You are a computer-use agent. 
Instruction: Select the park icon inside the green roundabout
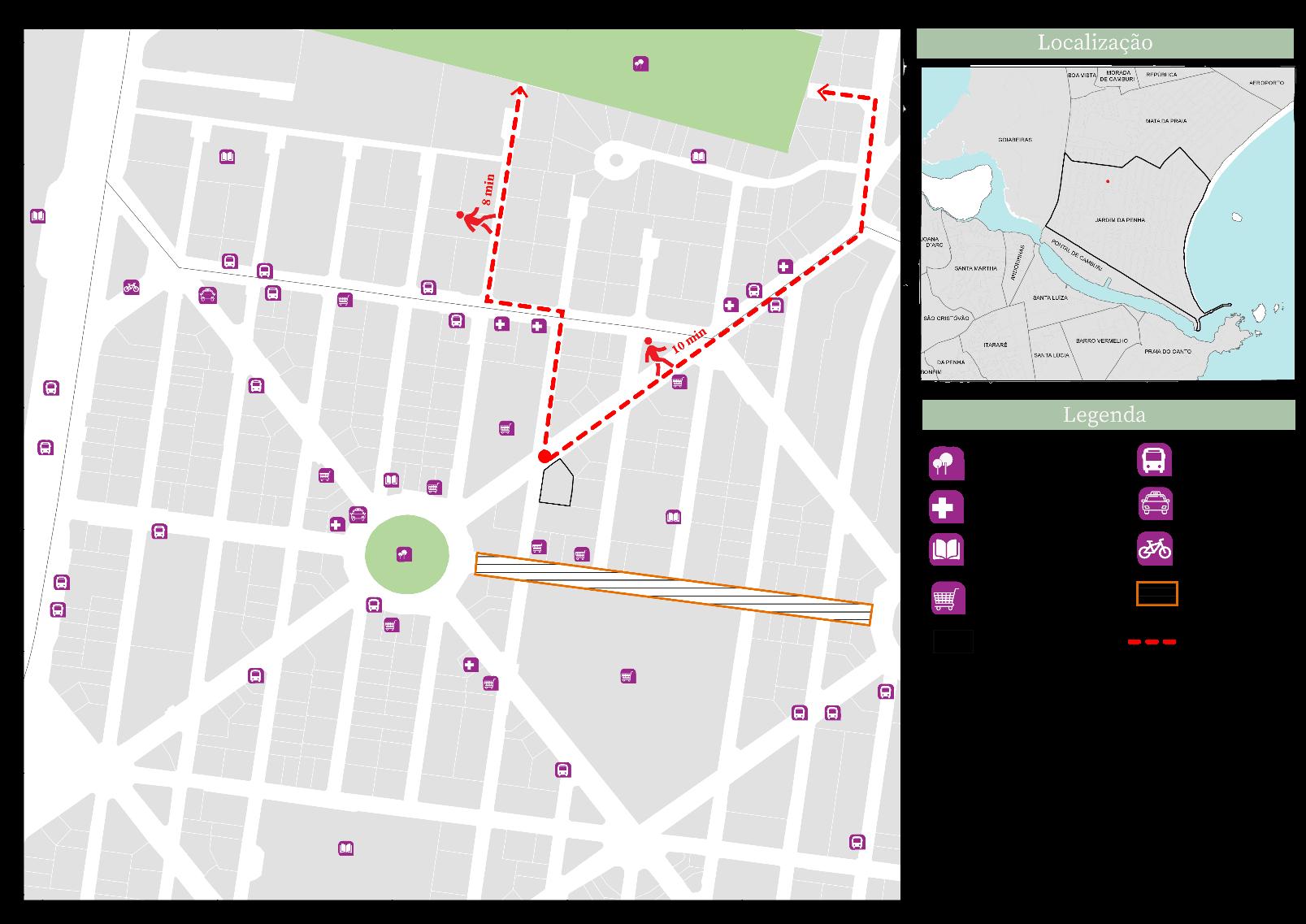[402, 555]
